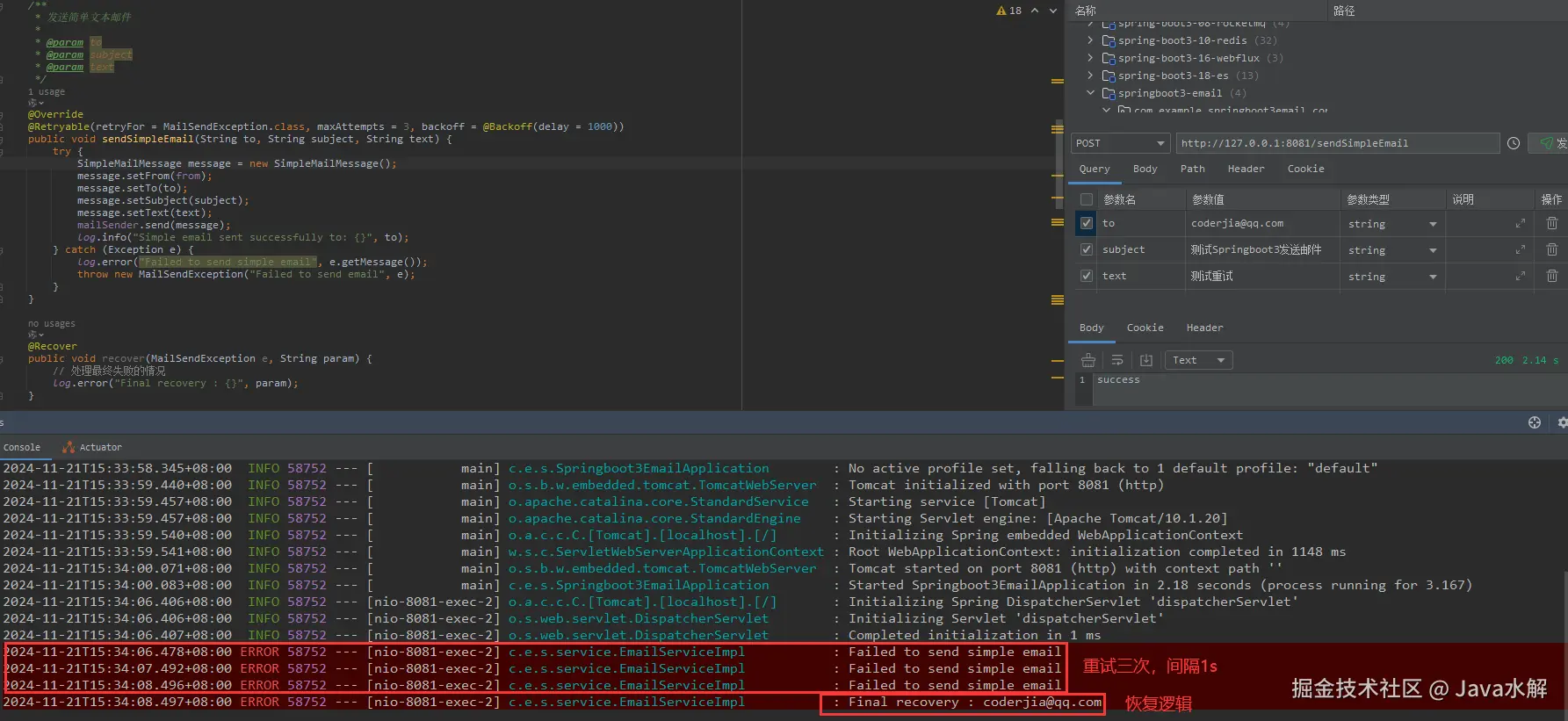Click the Actuator tab icon
1568x721 pixels.
[x=69, y=447]
